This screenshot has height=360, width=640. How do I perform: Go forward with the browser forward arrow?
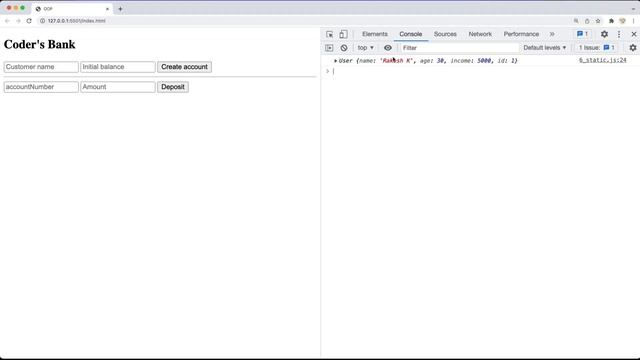[18, 21]
